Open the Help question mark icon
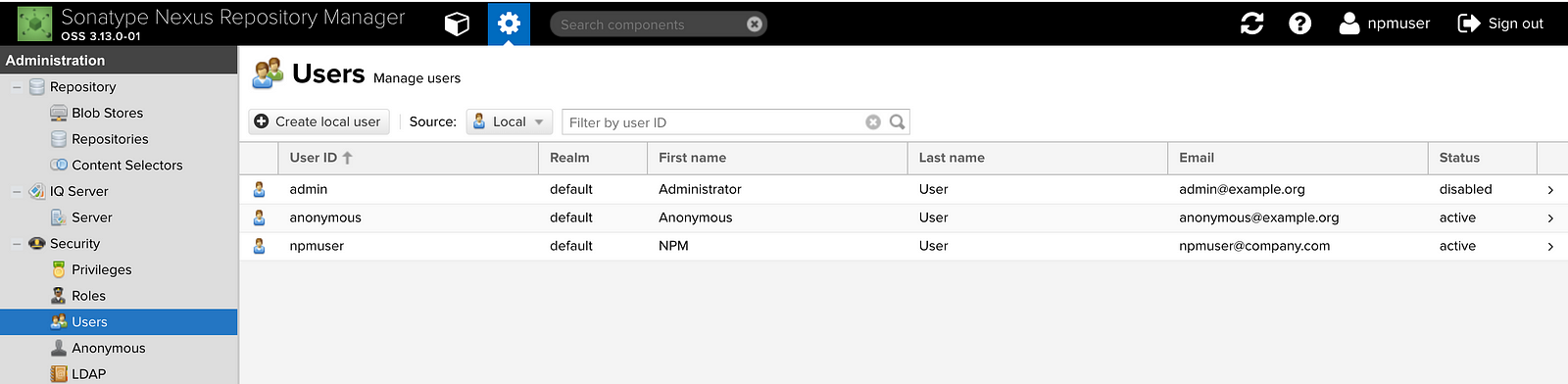The height and width of the screenshot is (384, 1568). coord(1299,24)
